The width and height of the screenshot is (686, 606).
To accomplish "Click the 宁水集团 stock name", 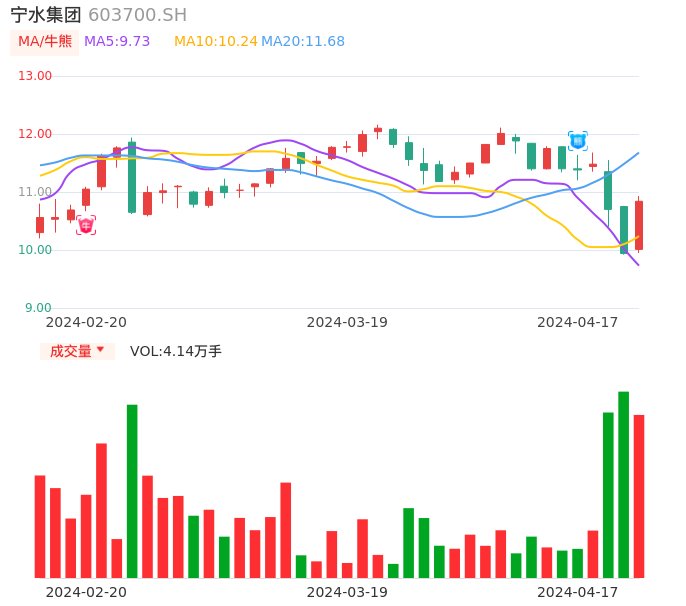I will [46, 15].
